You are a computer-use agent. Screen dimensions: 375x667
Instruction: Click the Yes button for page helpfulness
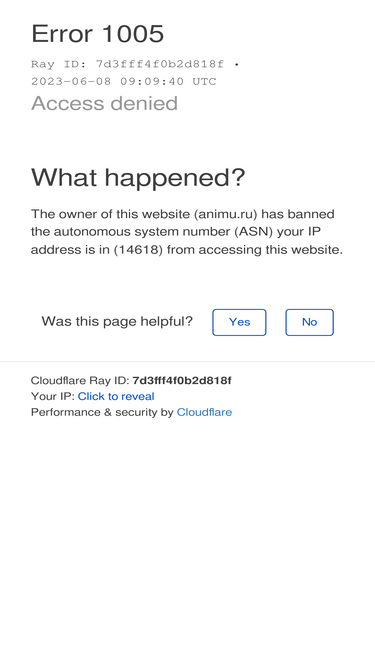coord(239,322)
